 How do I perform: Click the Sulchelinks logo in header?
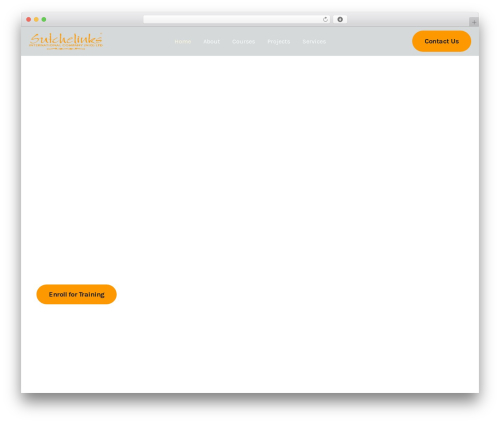pyautogui.click(x=66, y=41)
